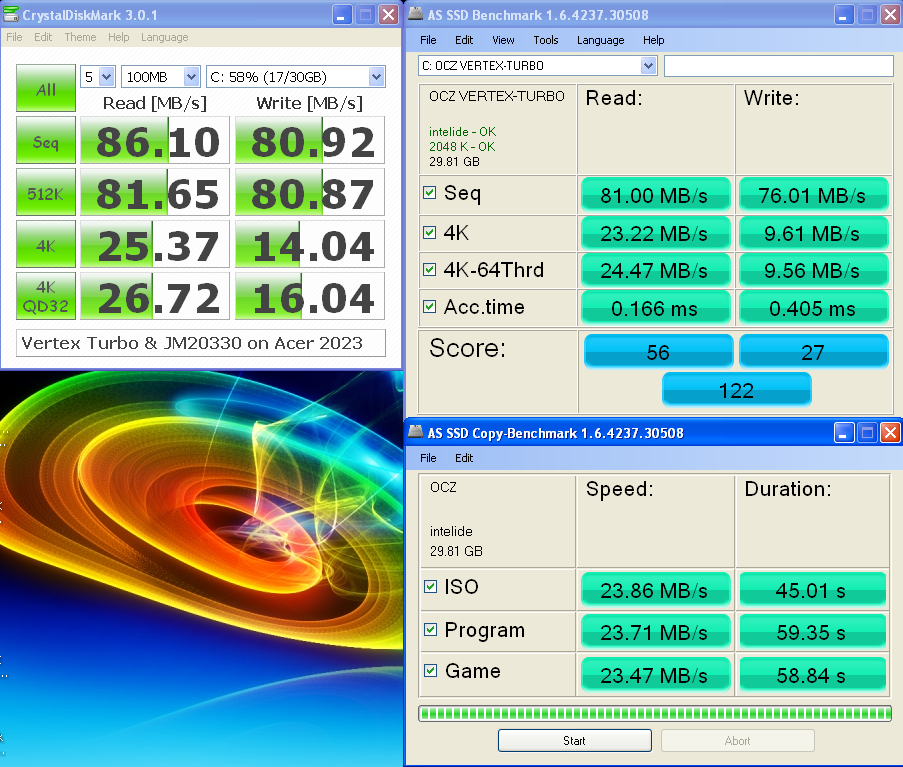Open the Theme menu in CrystalDiskMark

click(x=80, y=37)
